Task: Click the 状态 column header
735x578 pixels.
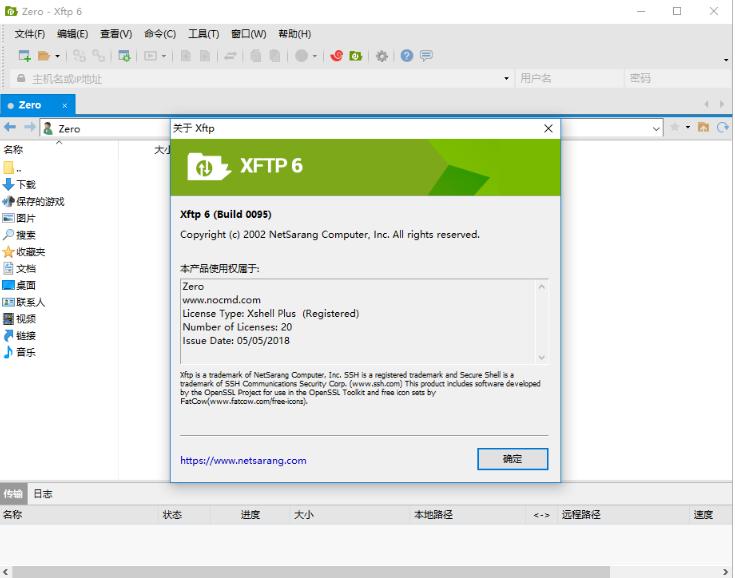Action: click(x=172, y=514)
